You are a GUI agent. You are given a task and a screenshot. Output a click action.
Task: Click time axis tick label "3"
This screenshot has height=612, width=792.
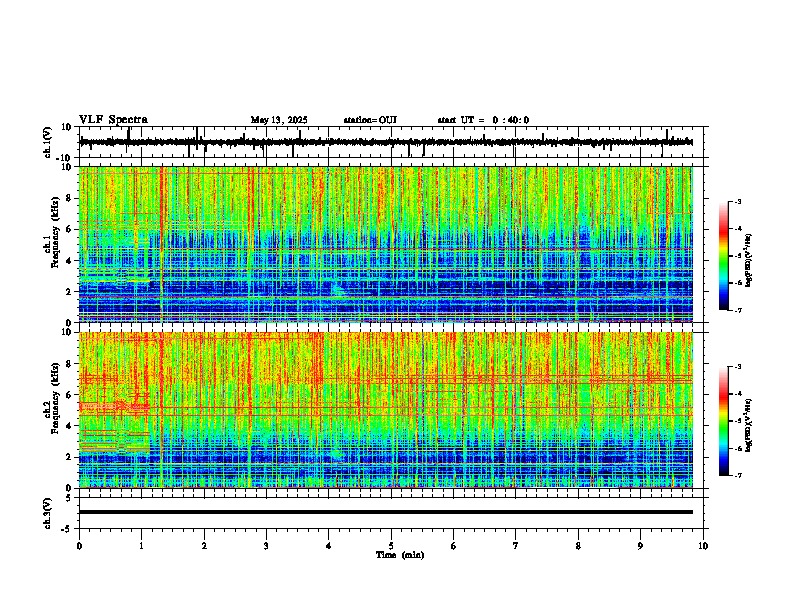coord(266,546)
